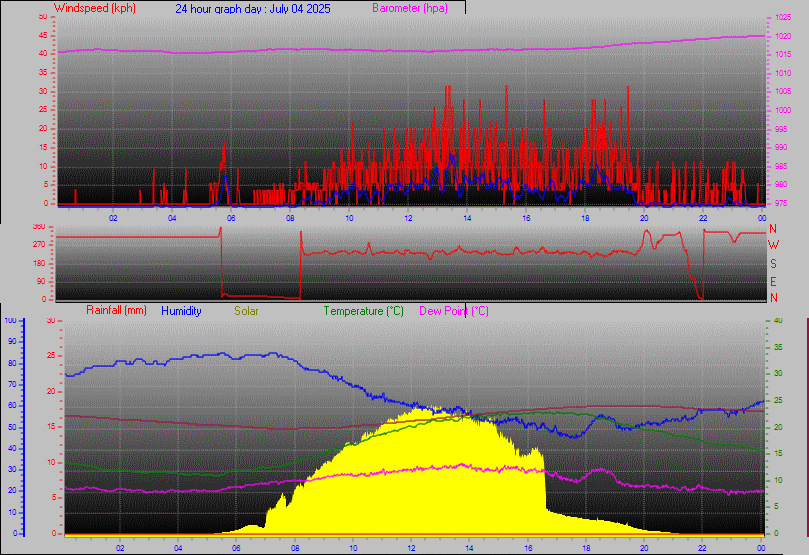This screenshot has height=555, width=809.
Task: Click the 1020 value on barometer axis
Action: (x=783, y=37)
